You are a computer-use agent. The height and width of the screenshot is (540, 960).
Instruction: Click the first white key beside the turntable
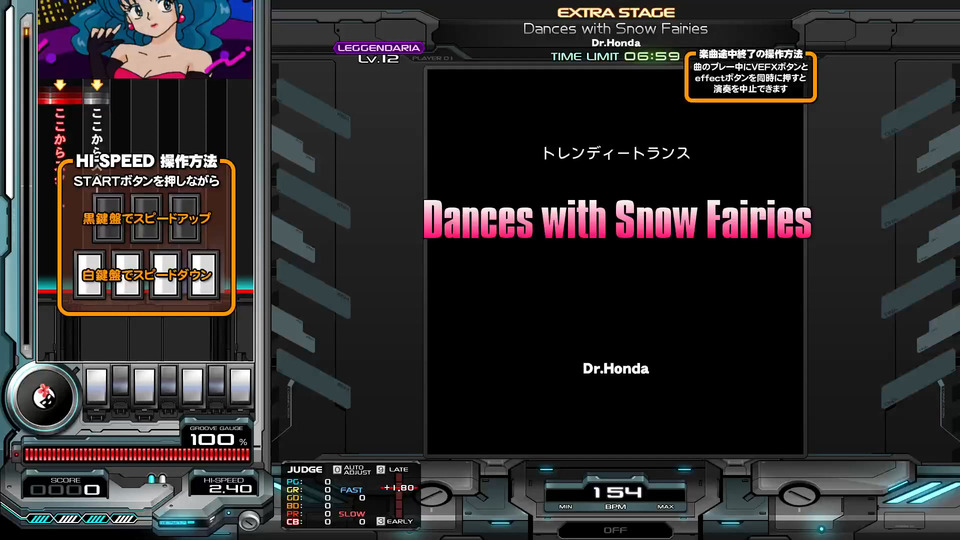(96, 387)
